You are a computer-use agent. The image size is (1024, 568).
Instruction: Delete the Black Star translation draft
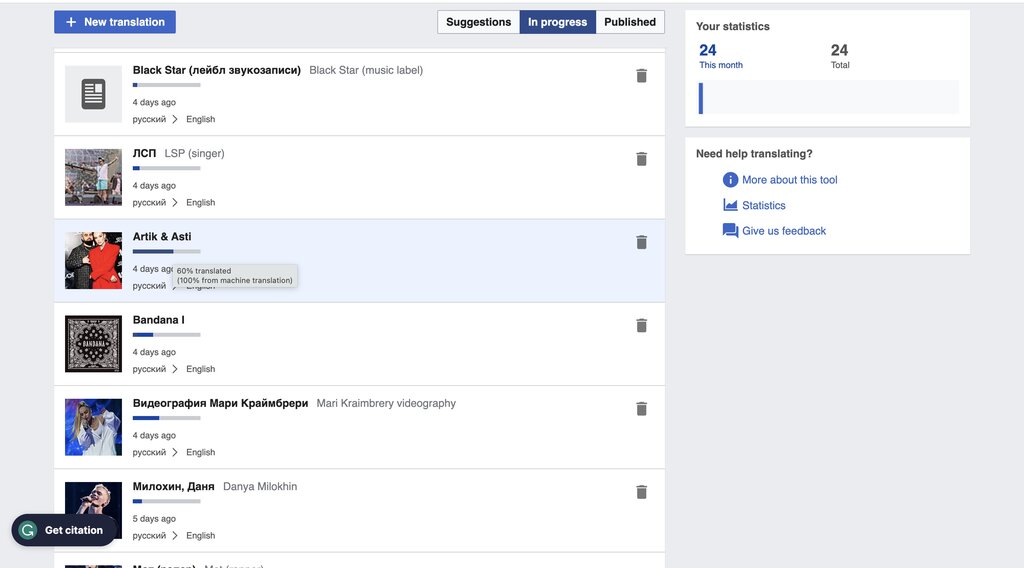point(641,76)
